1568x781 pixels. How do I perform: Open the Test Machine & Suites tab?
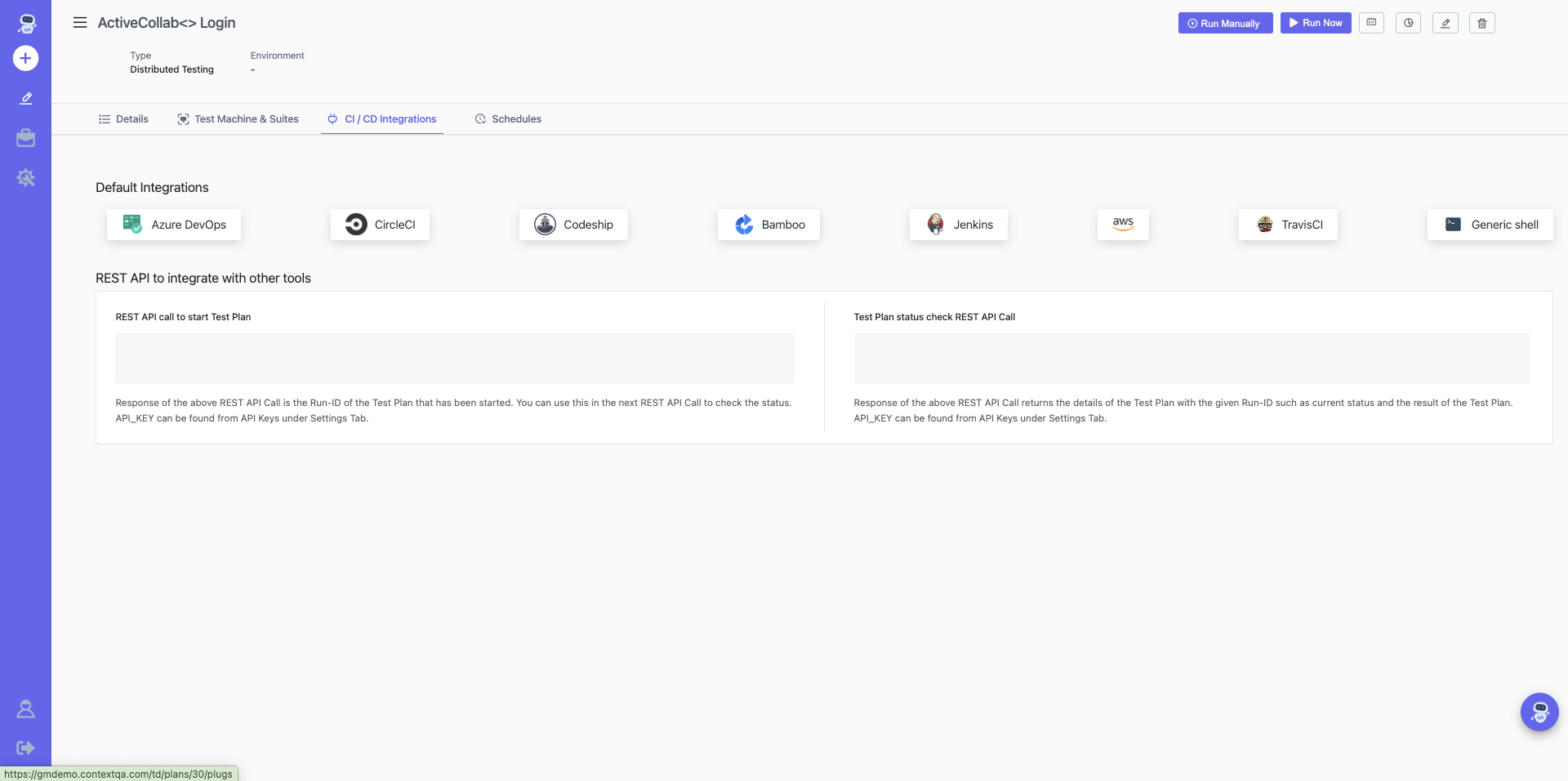(x=238, y=119)
